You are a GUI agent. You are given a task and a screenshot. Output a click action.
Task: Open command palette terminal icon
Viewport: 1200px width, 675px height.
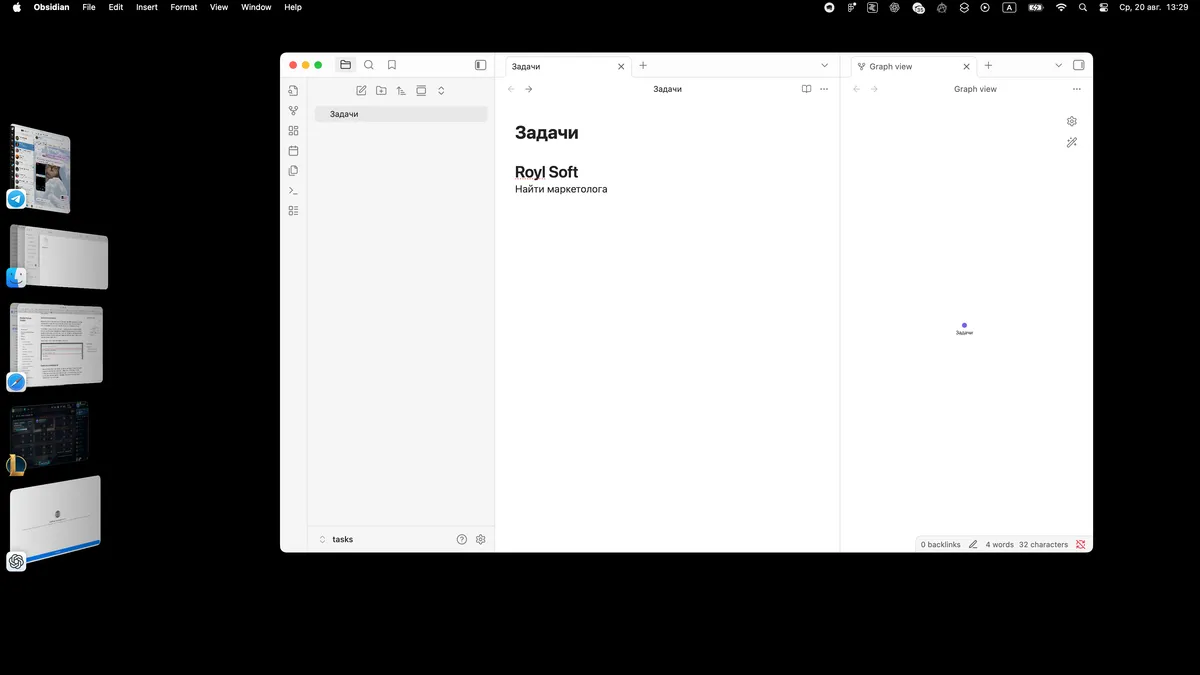293,190
